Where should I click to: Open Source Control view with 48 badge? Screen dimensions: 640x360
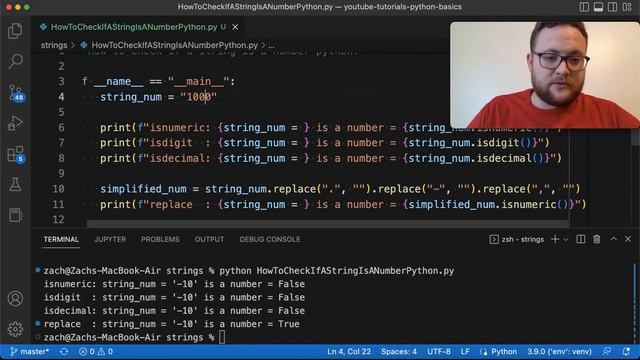[16, 93]
